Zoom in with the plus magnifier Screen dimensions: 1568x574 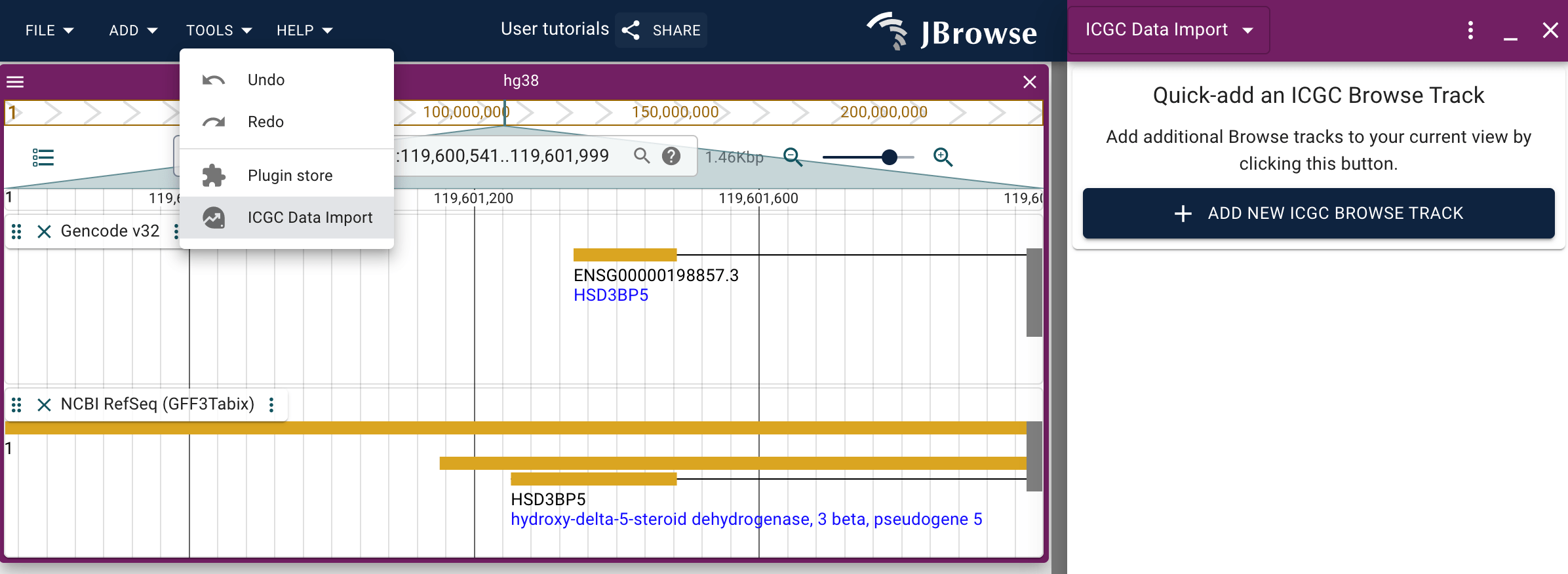click(943, 157)
